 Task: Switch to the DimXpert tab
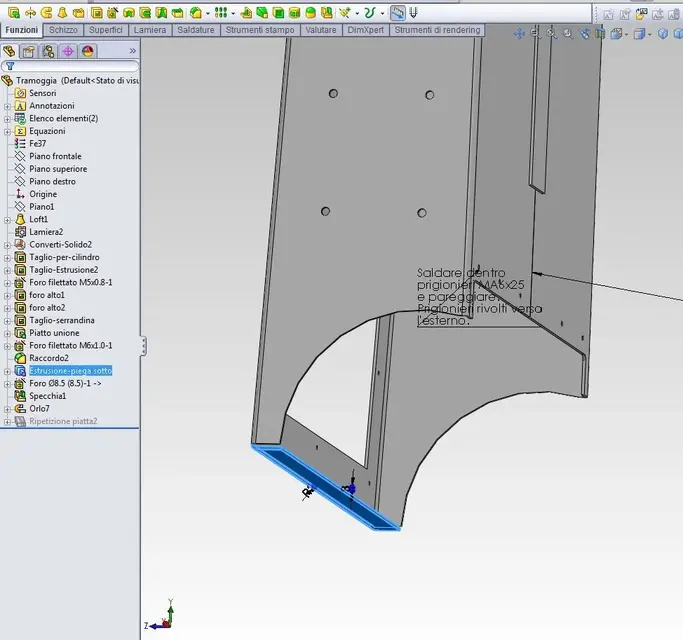366,30
